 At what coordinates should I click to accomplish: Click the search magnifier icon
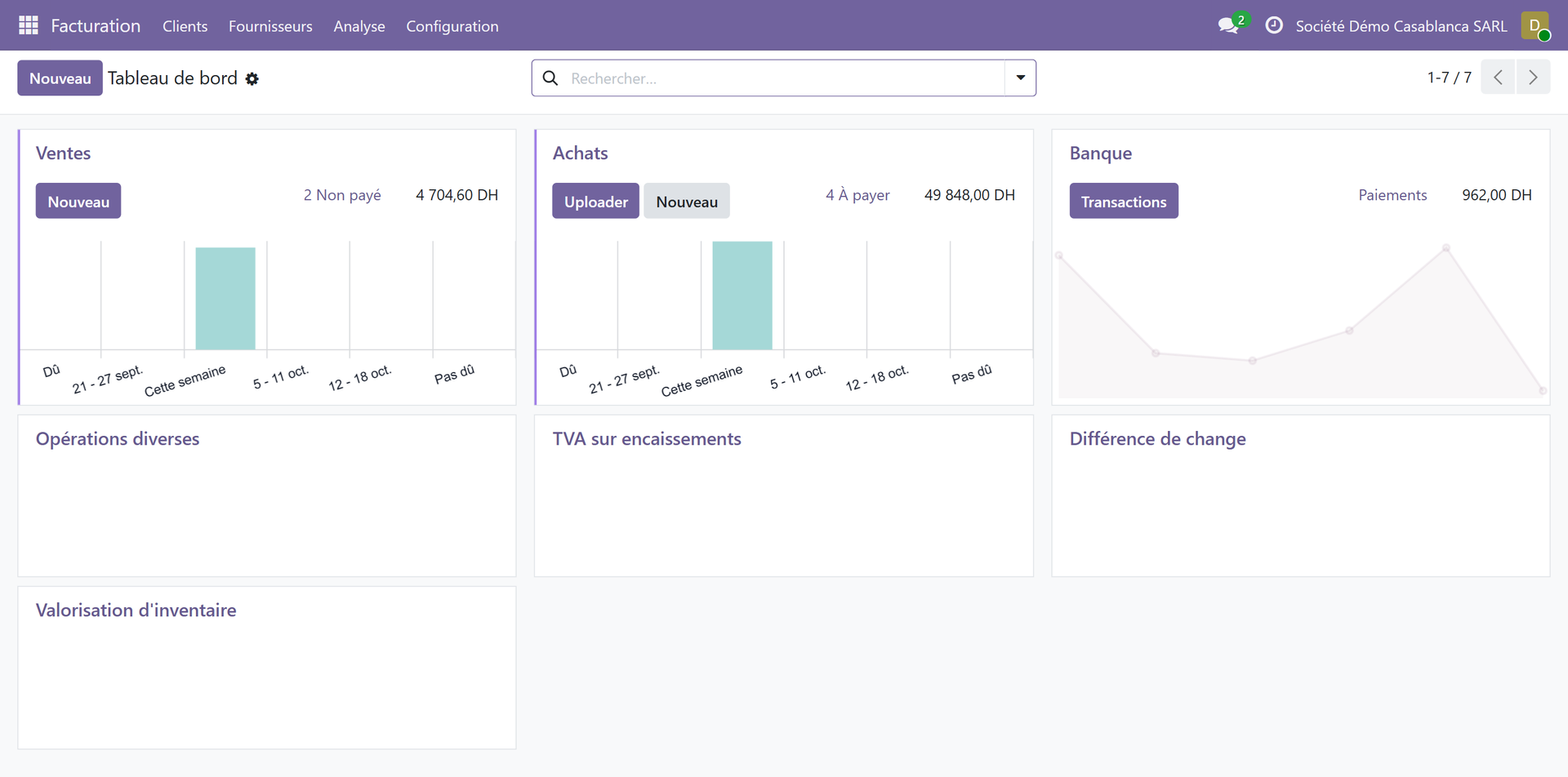coord(551,78)
